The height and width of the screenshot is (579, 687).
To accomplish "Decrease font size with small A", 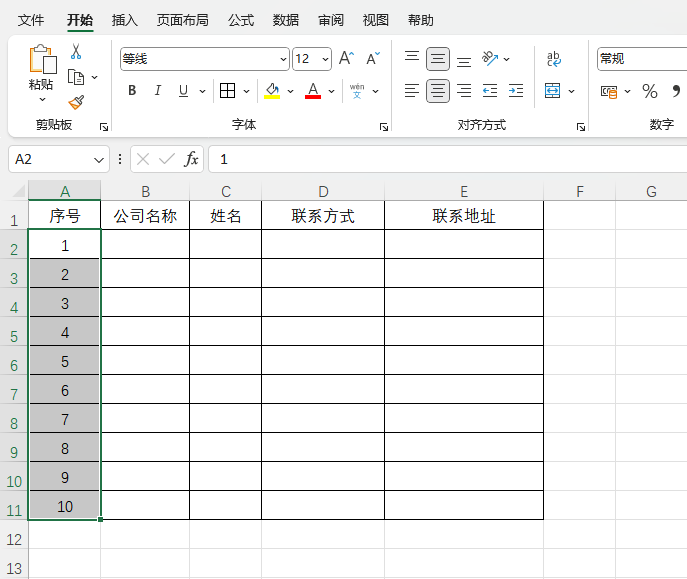I will (x=373, y=58).
